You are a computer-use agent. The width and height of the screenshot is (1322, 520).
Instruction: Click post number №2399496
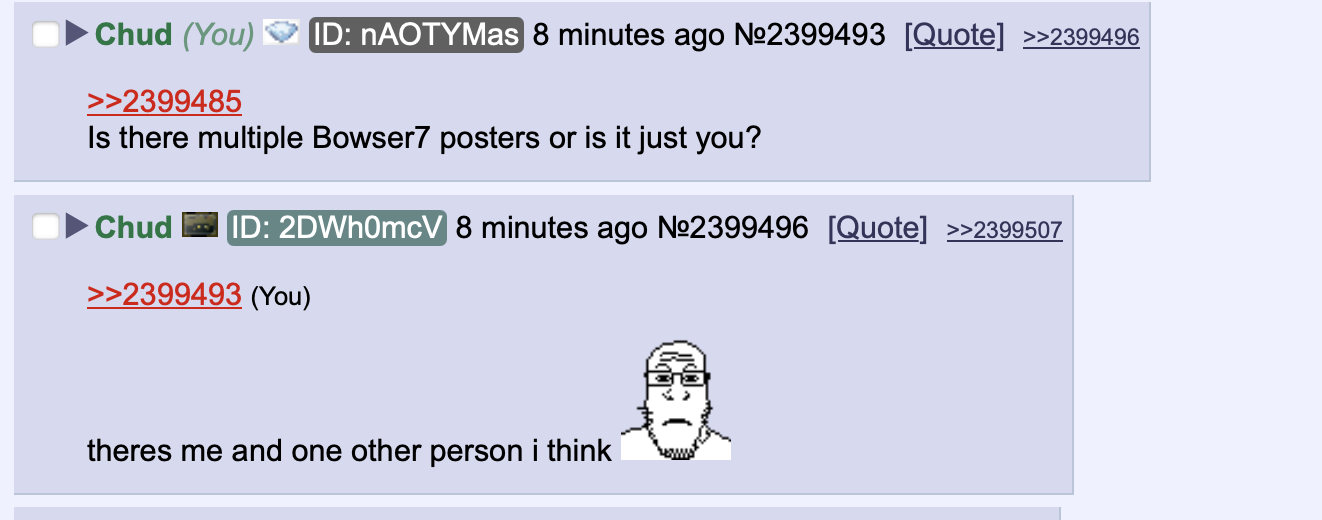click(x=733, y=227)
